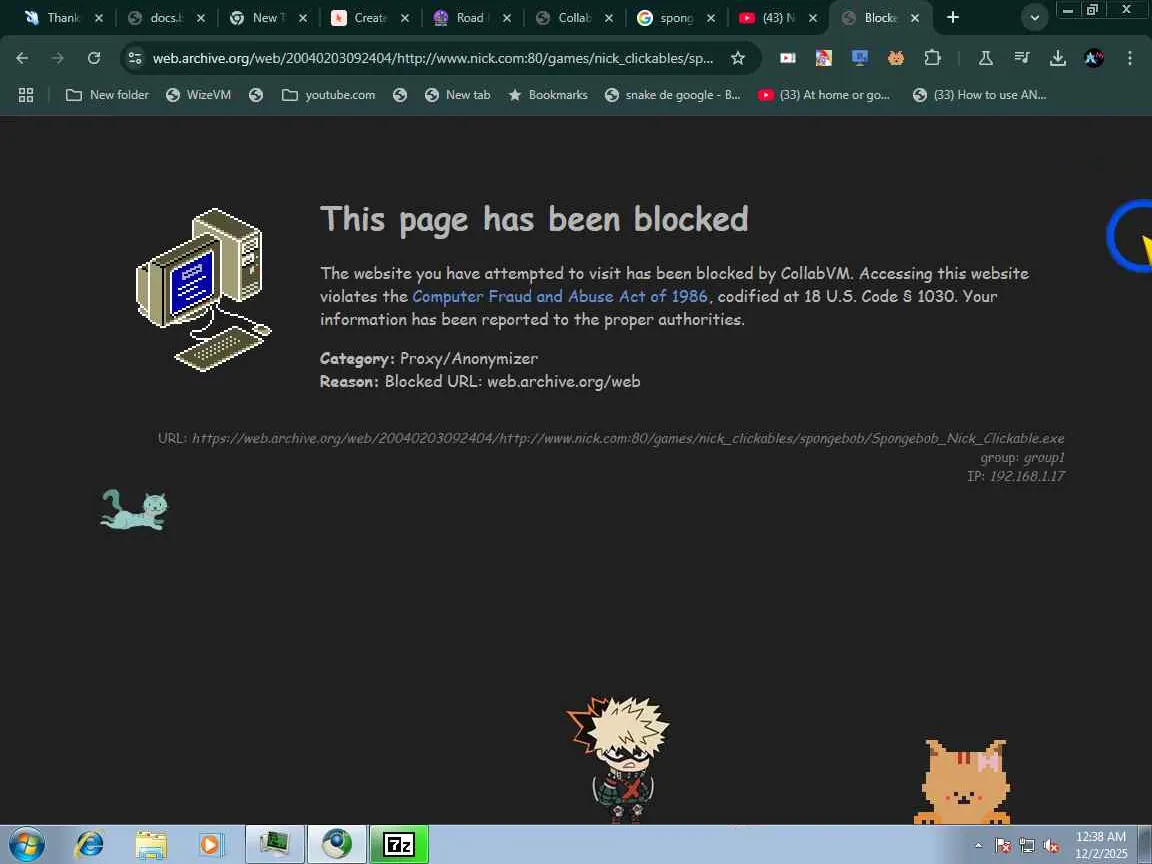
Task: Open the media controls icon
Action: coord(1022,58)
